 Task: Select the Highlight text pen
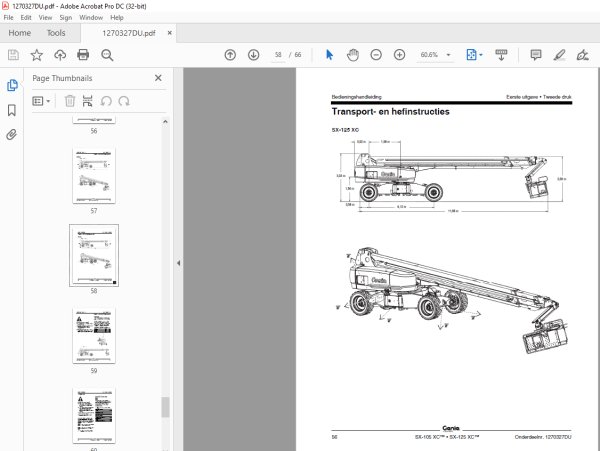click(x=559, y=55)
